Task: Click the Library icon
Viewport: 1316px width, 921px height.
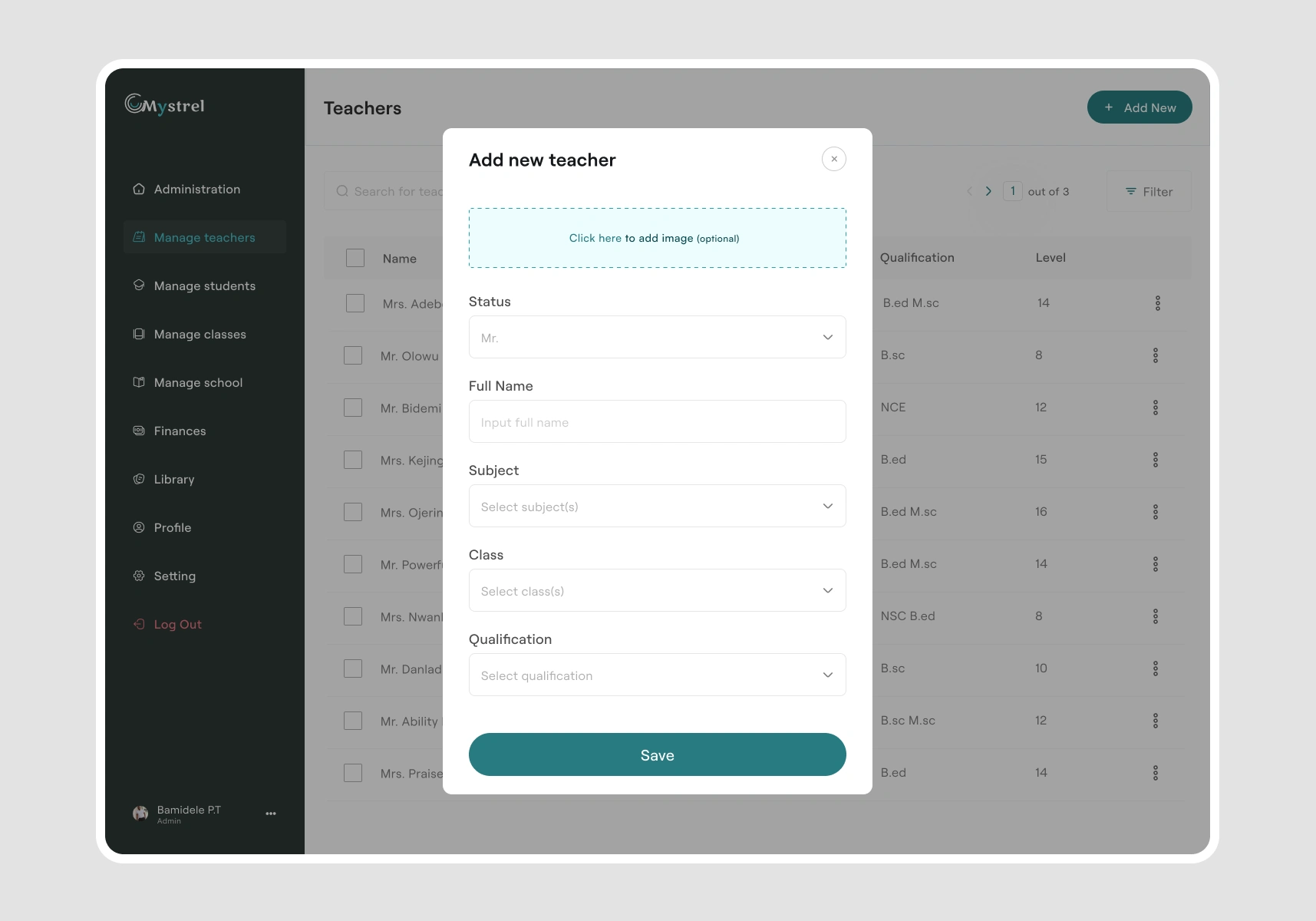Action: (x=139, y=479)
